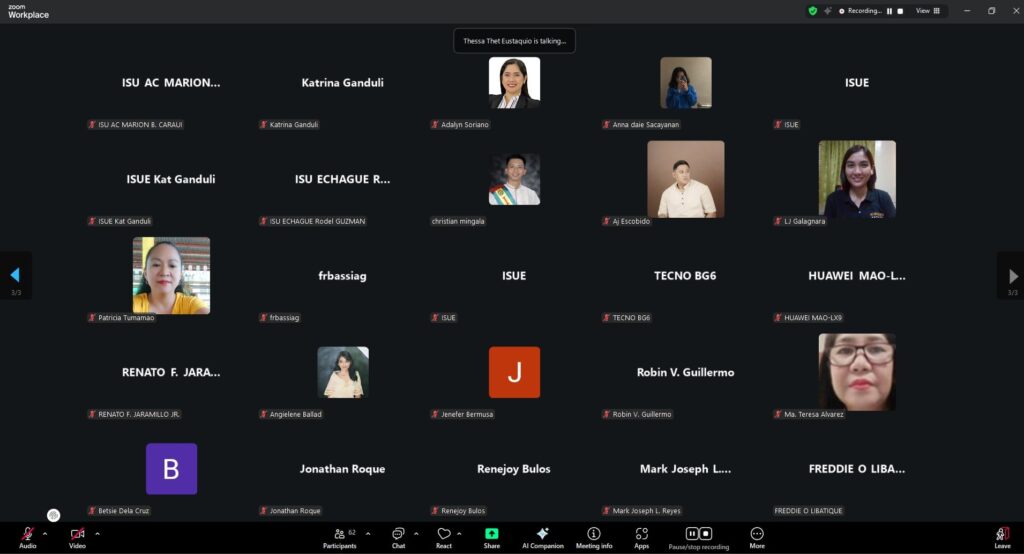Select Ma. Teresa Alvarez's video tile

click(x=857, y=372)
